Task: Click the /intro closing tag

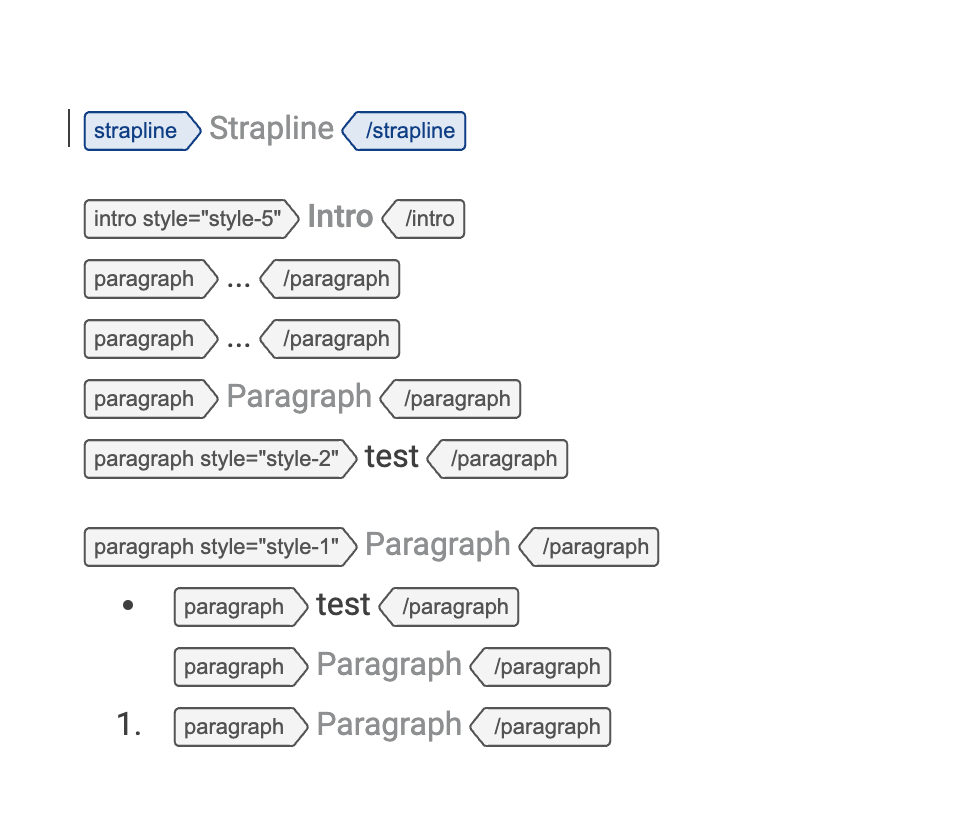Action: (x=424, y=219)
